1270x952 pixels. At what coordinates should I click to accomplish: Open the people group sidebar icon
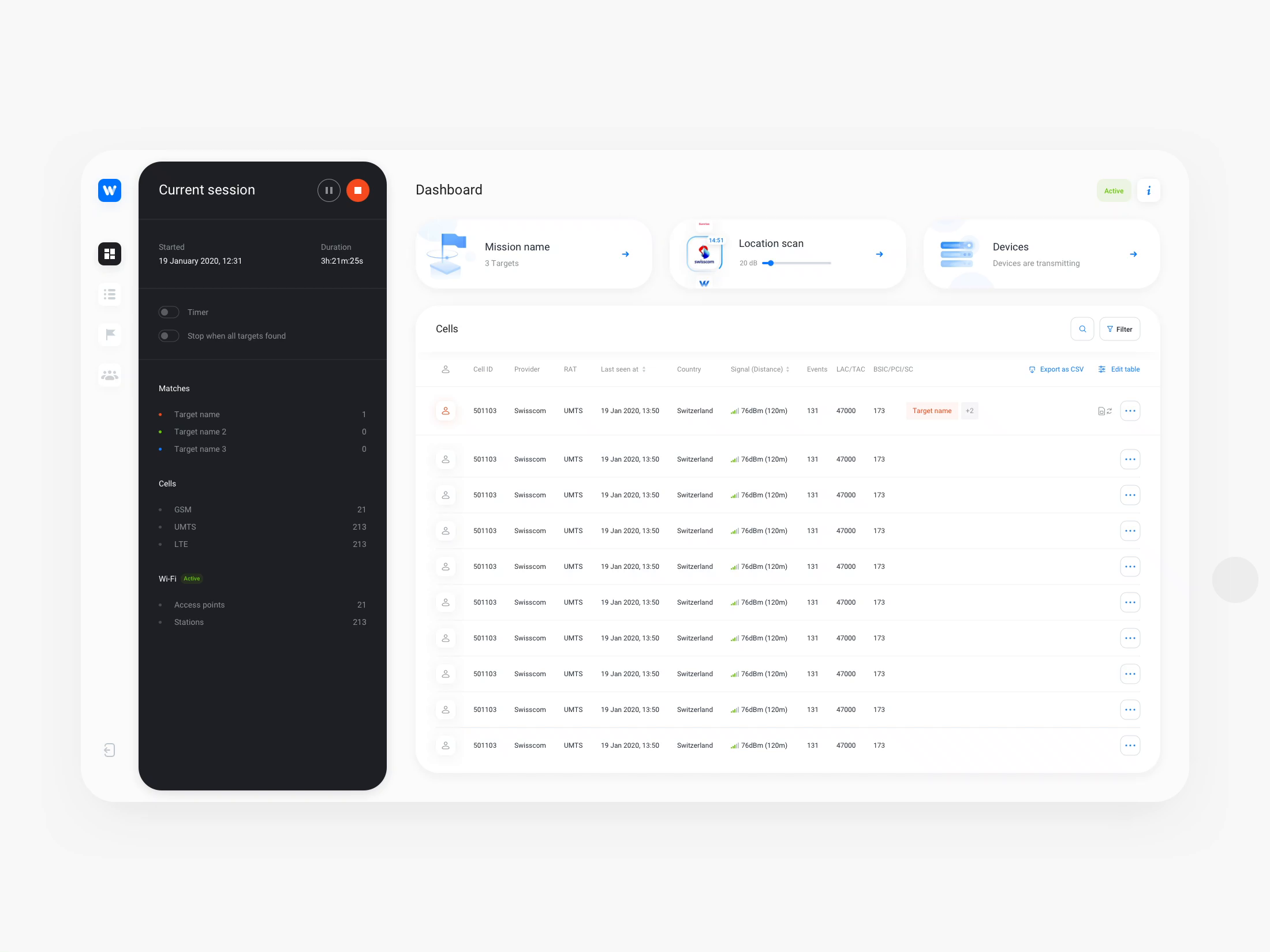[x=110, y=376]
